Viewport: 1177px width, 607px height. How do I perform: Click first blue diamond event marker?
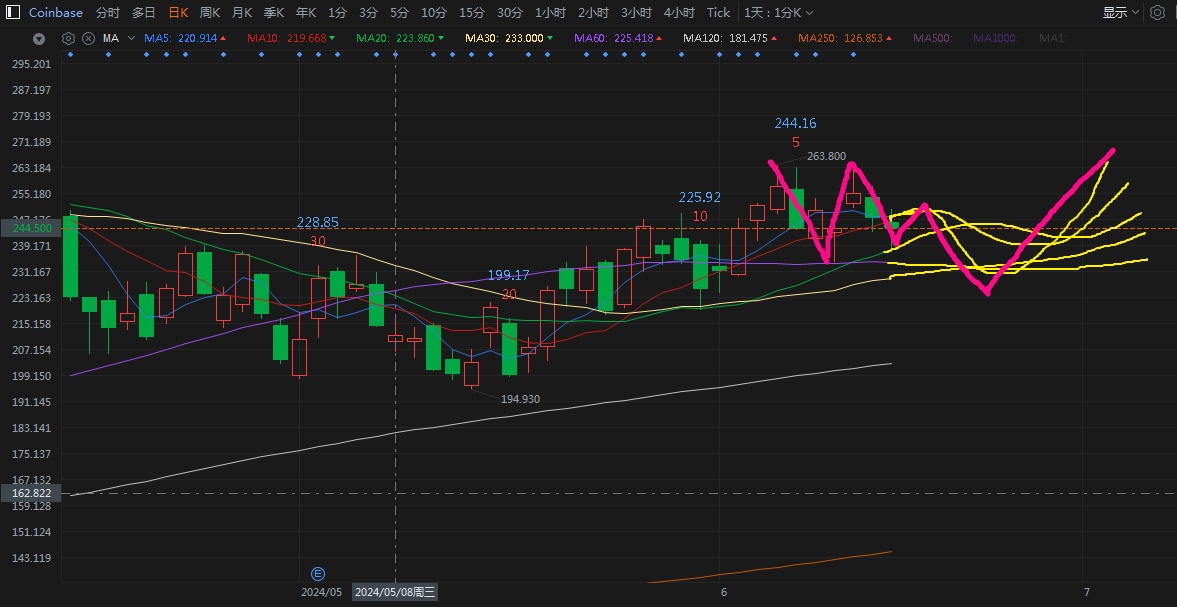point(69,55)
